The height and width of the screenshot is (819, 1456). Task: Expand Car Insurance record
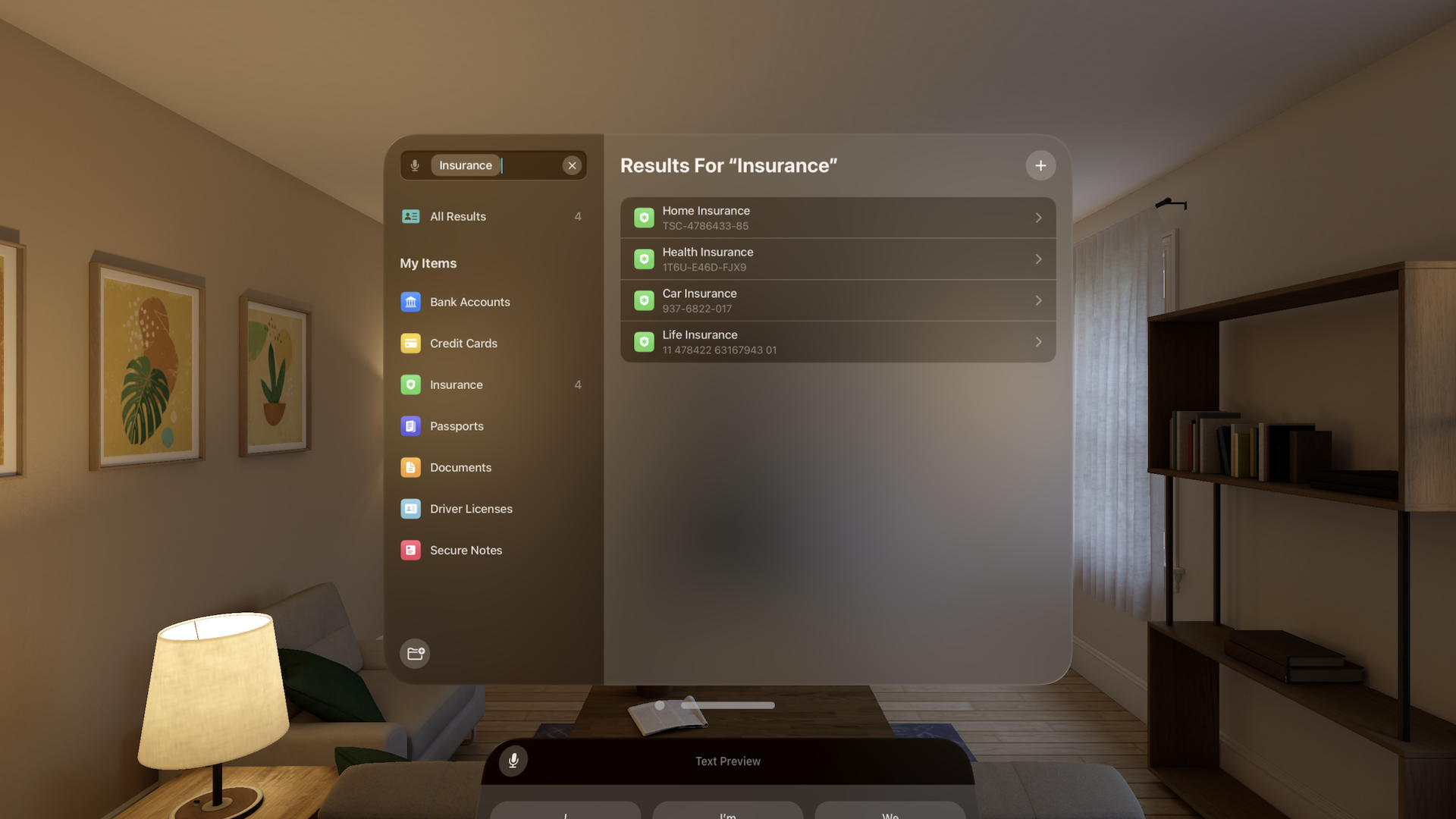point(1038,300)
